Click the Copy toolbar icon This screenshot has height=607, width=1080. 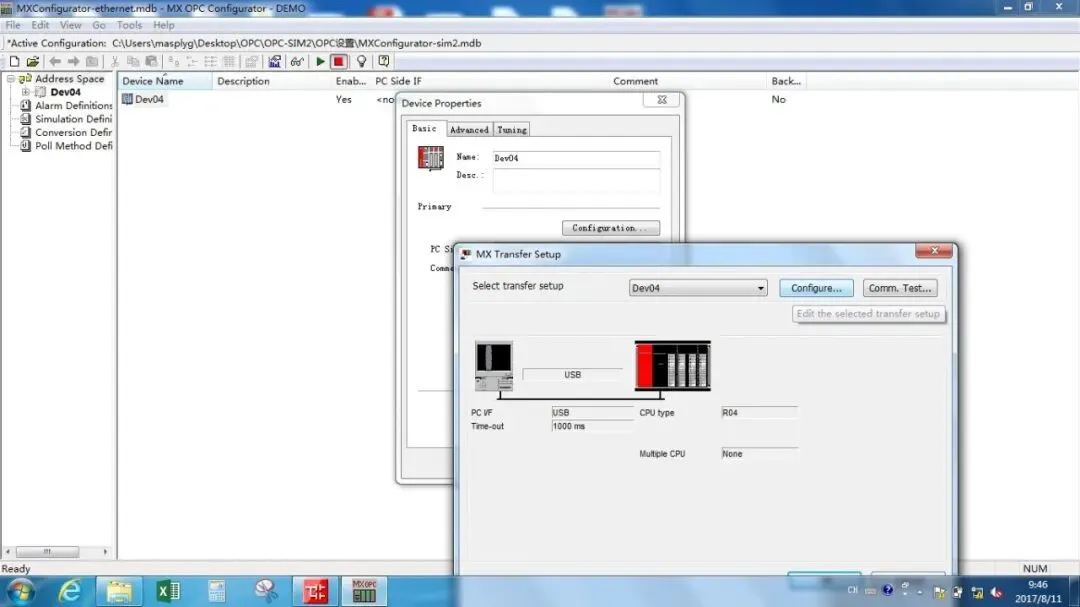click(x=133, y=61)
